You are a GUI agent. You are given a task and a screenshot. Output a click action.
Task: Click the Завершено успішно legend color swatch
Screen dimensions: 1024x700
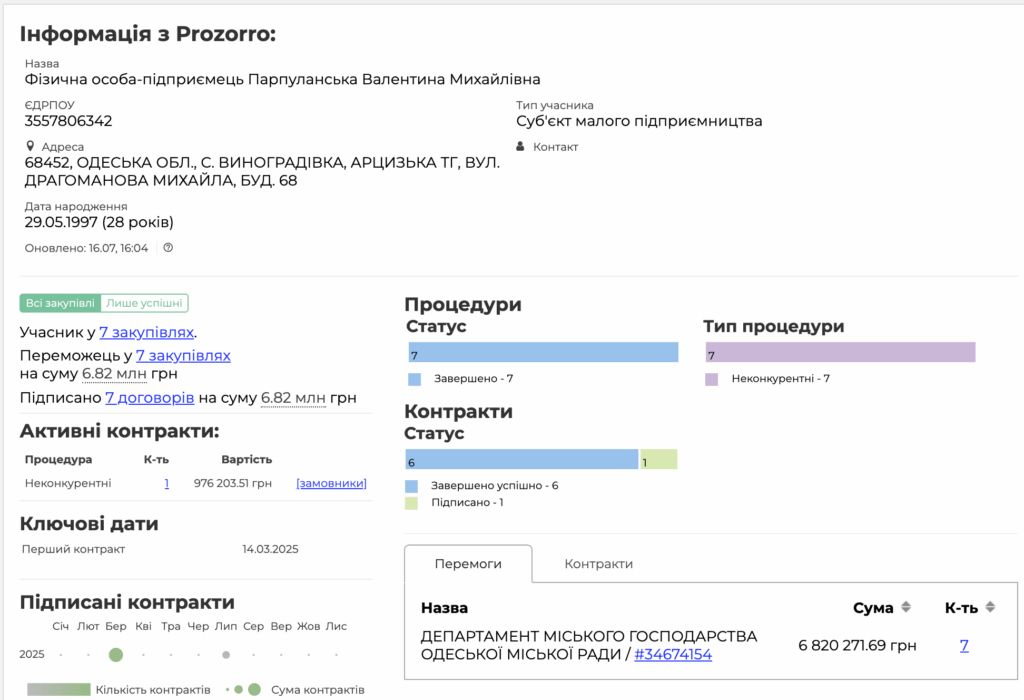point(413,485)
